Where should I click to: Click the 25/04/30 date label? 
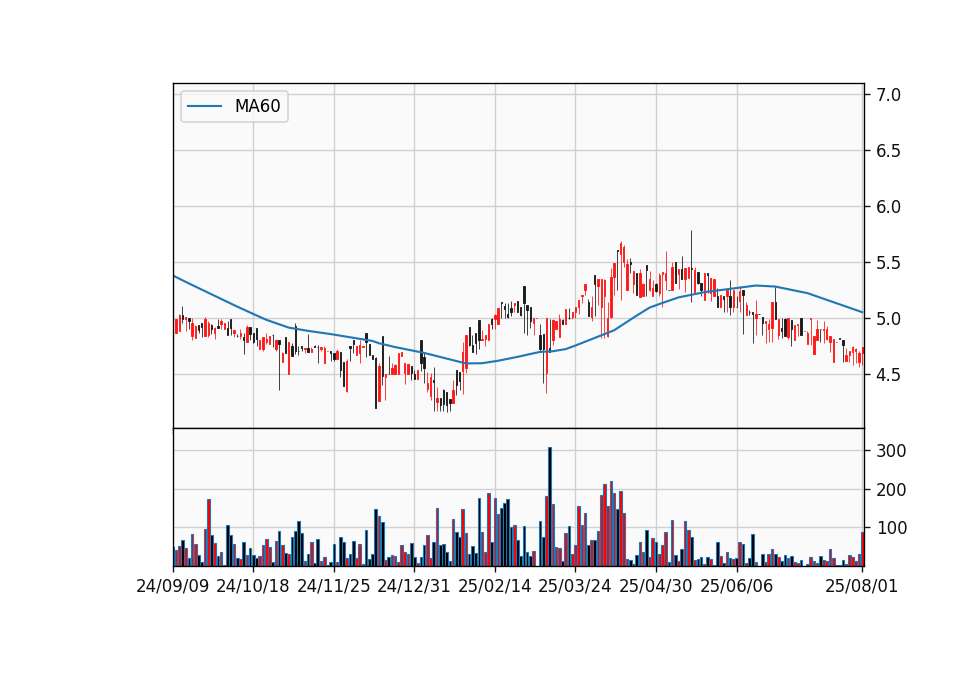[x=656, y=586]
